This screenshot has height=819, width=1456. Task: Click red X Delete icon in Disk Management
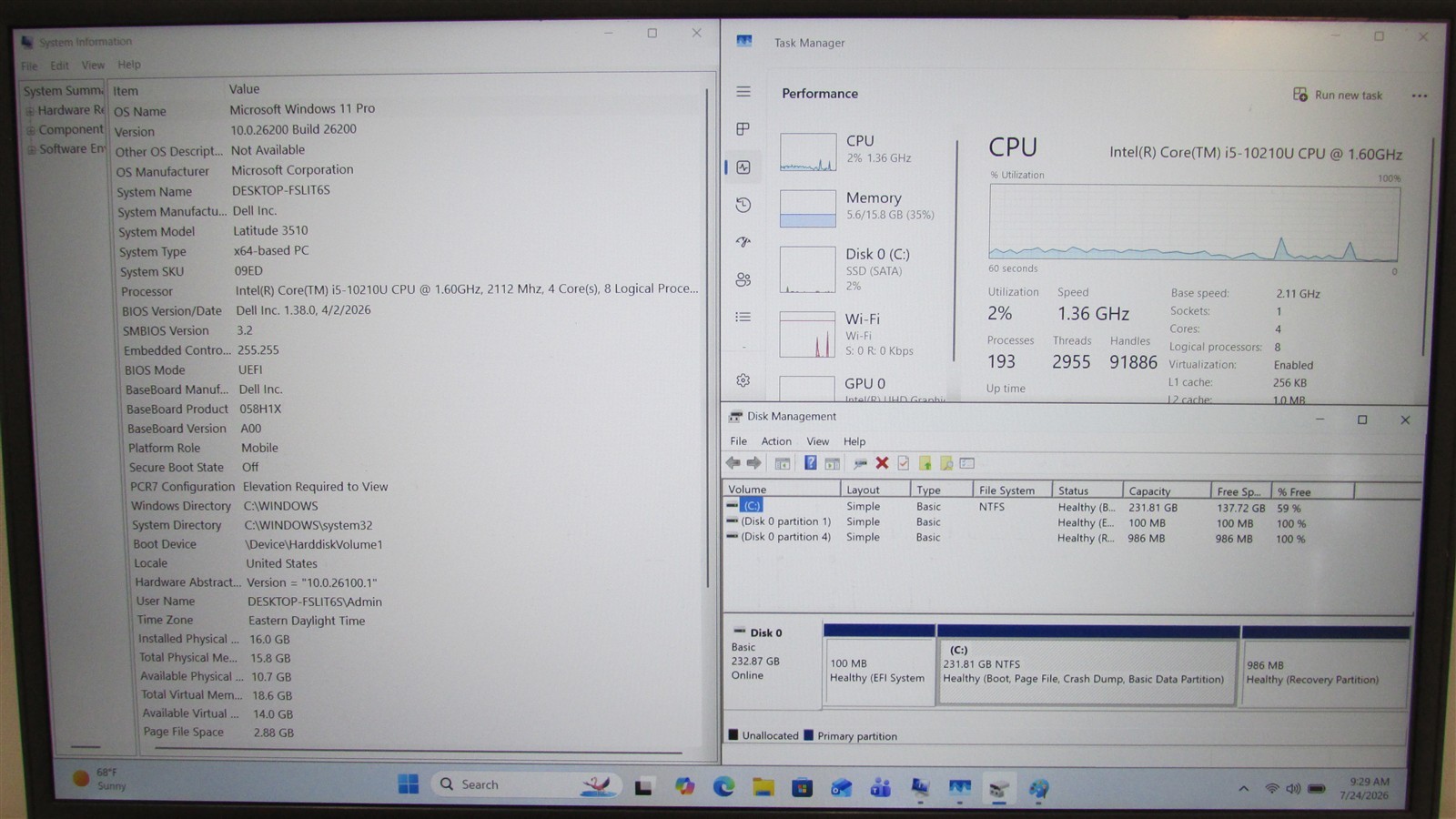(882, 463)
